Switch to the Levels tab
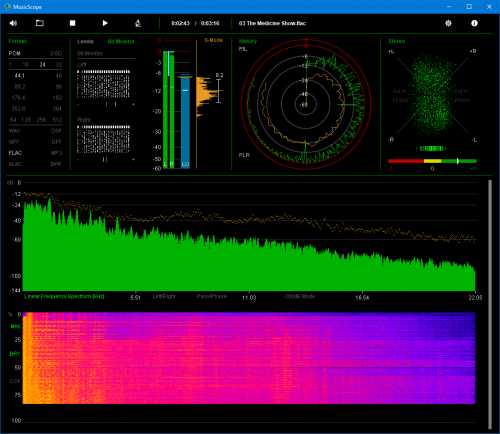The image size is (500, 434). [x=85, y=41]
